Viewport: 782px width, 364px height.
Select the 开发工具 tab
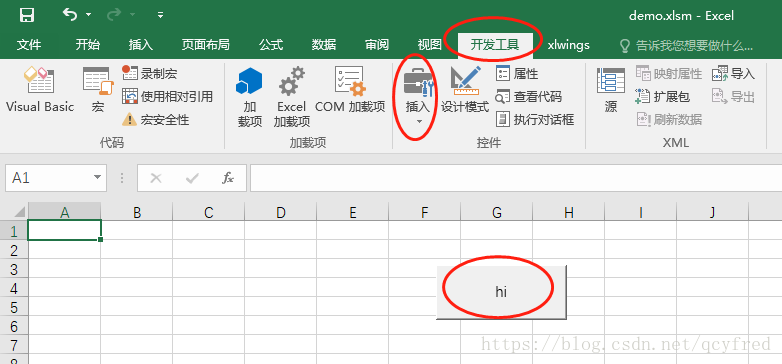tap(495, 45)
